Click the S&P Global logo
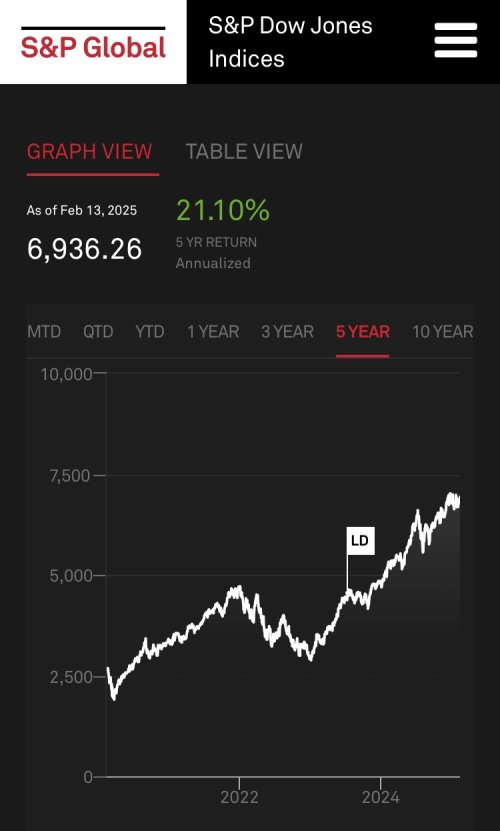Image resolution: width=500 pixels, height=831 pixels. (93, 42)
